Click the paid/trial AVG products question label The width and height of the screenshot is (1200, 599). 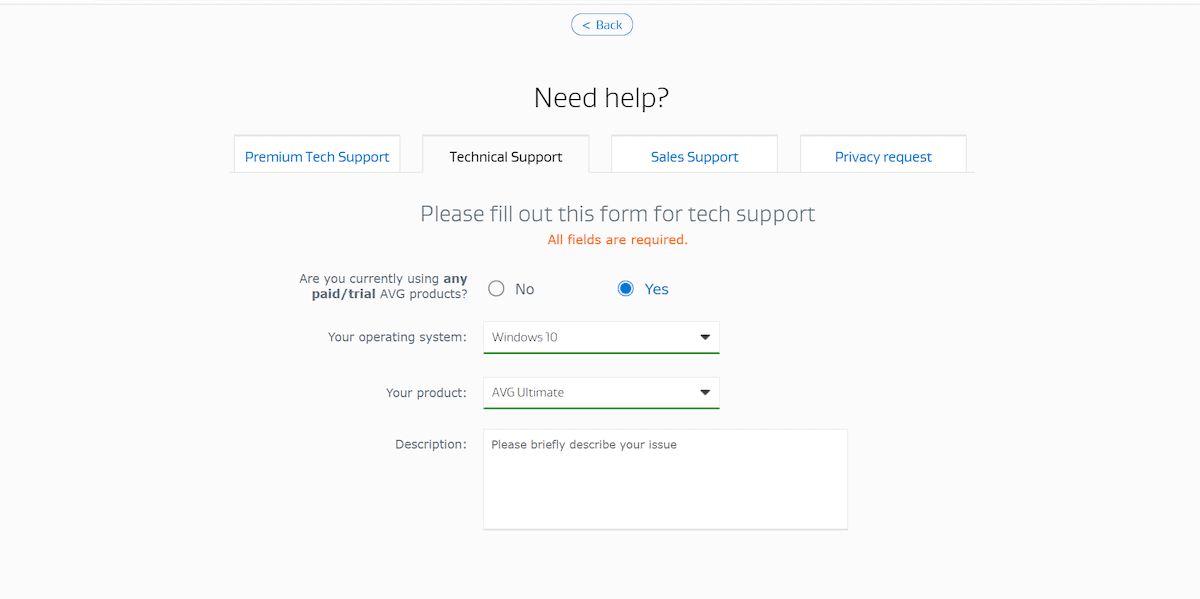[x=384, y=287]
